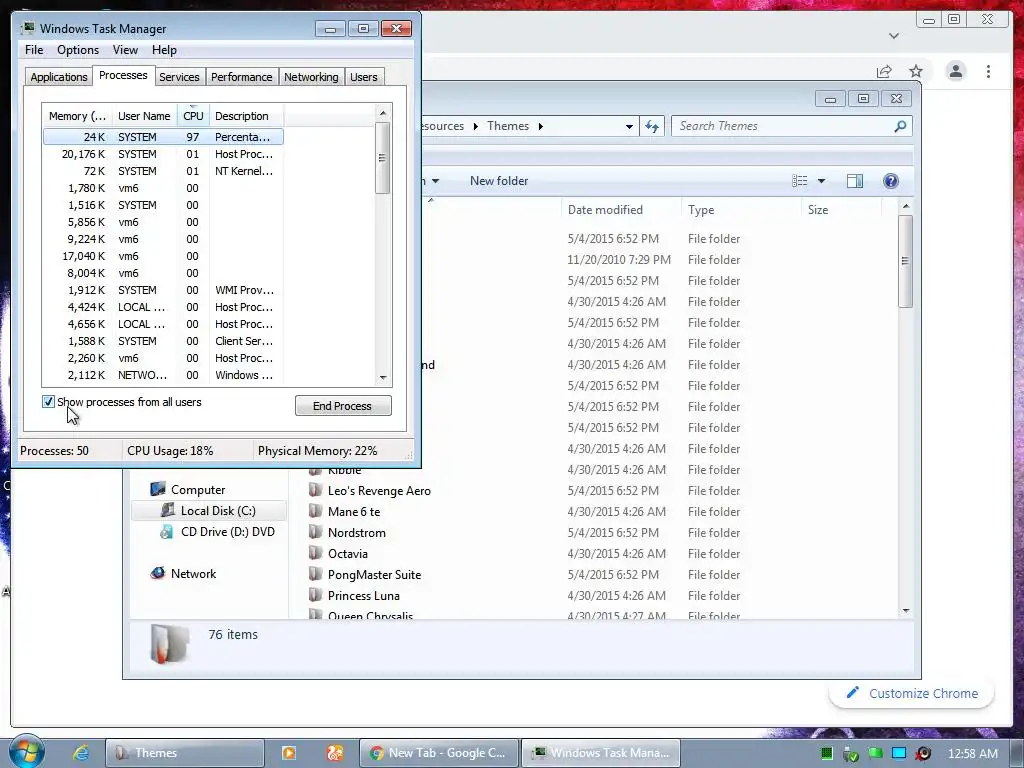This screenshot has width=1024, height=768.
Task: Click the Explorer refresh address button
Action: click(652, 126)
